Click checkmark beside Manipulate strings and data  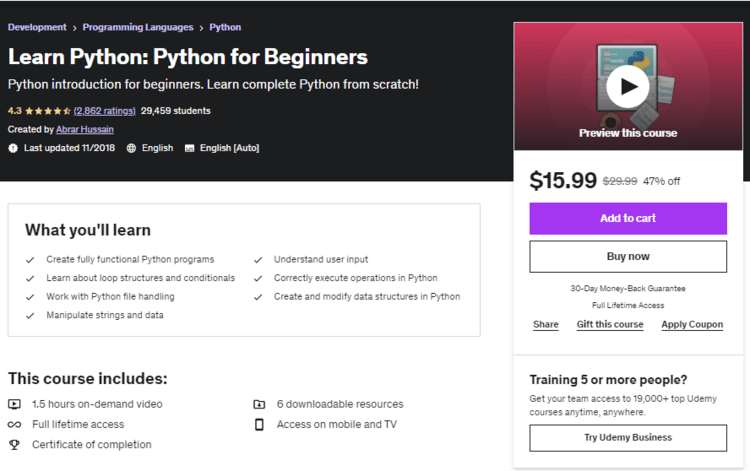pos(30,316)
